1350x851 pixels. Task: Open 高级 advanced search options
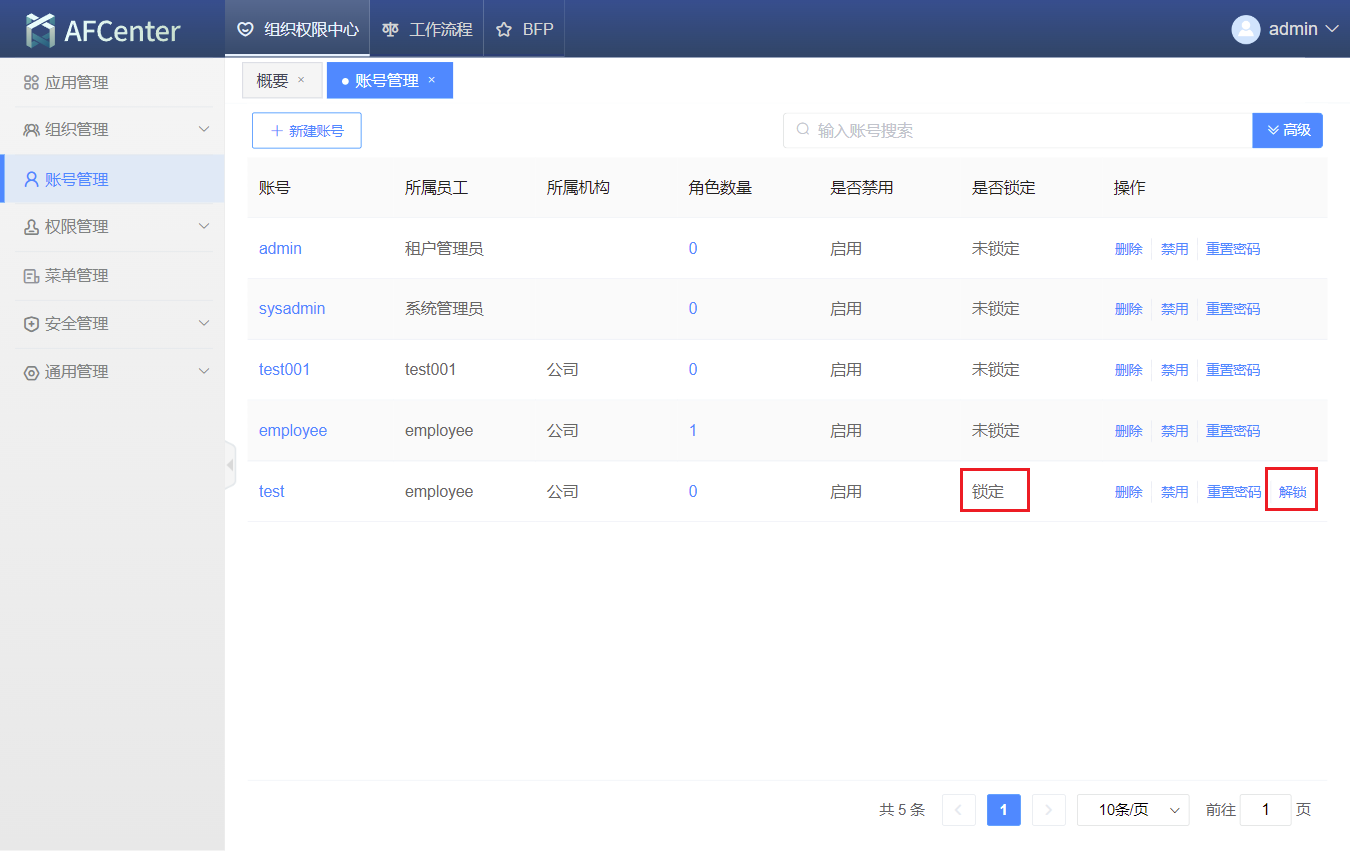coord(1288,130)
